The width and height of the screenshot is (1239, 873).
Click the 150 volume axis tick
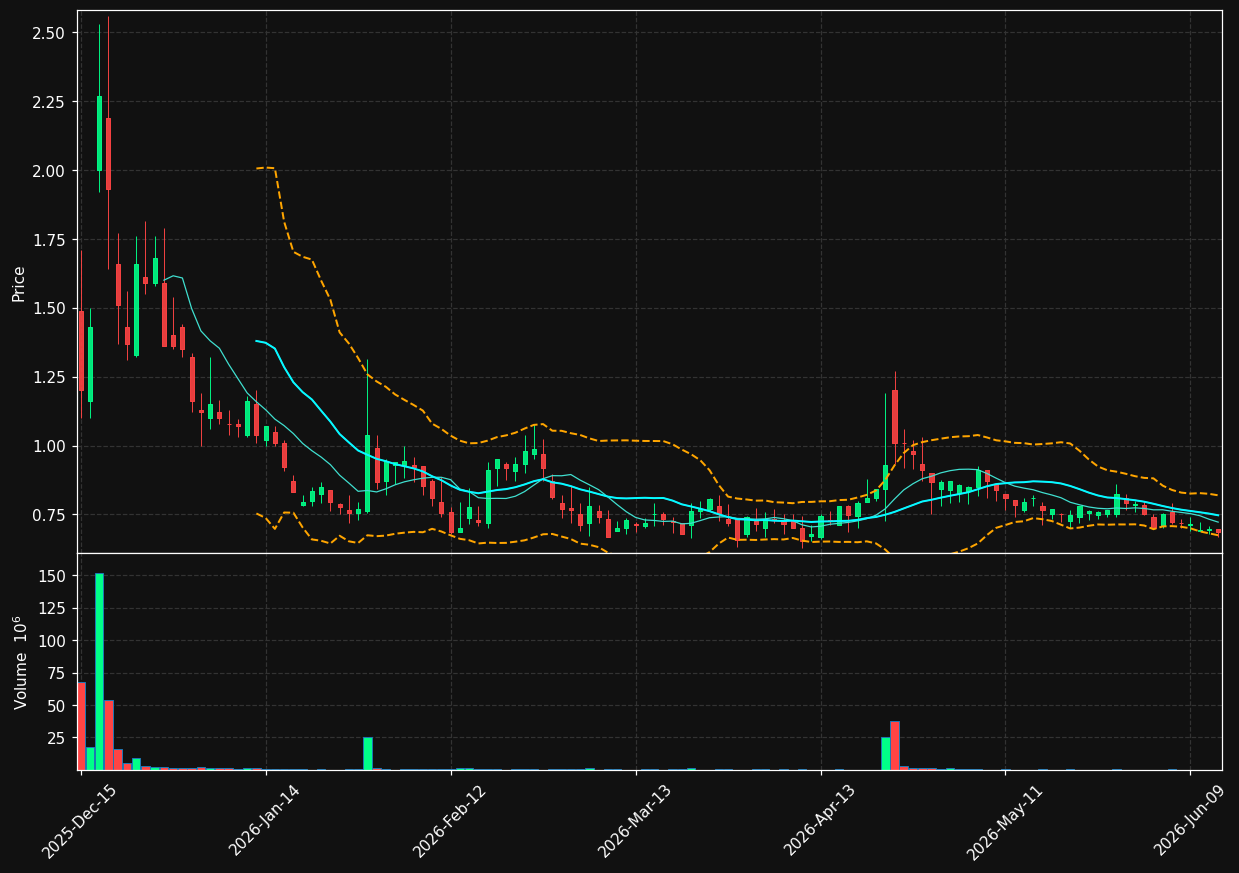pyautogui.click(x=53, y=576)
